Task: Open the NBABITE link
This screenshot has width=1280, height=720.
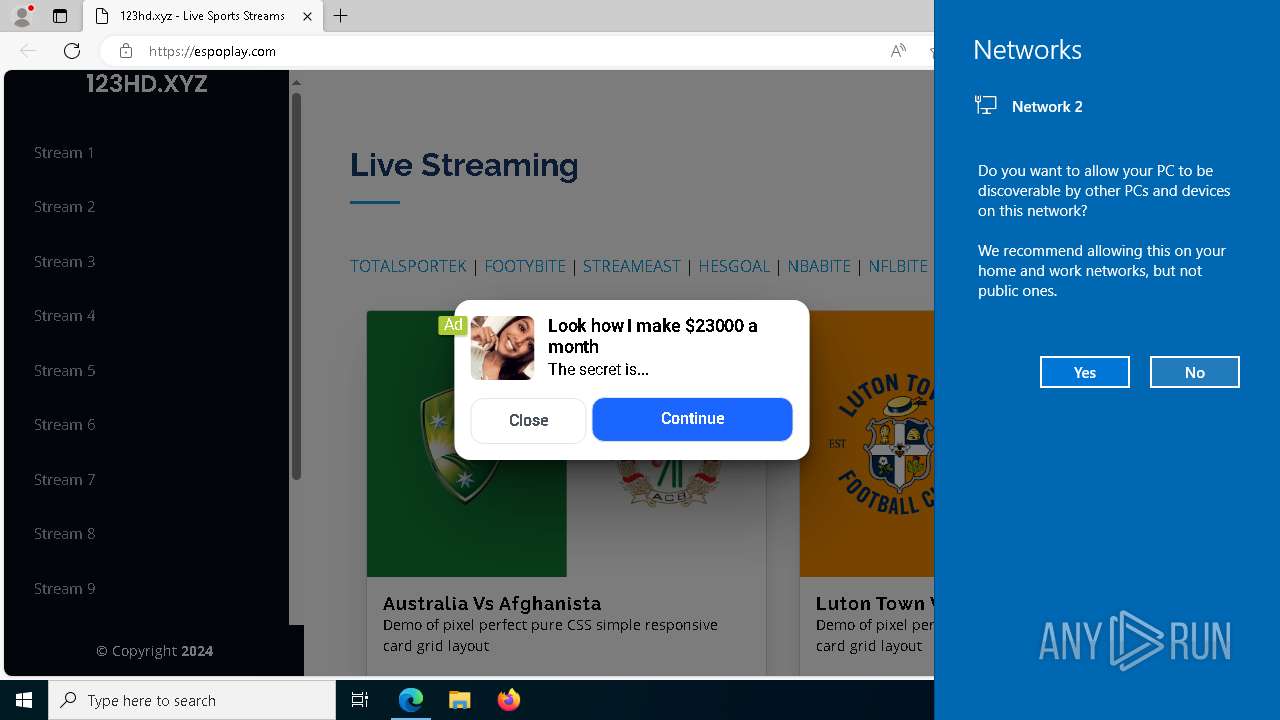Action: [x=819, y=266]
